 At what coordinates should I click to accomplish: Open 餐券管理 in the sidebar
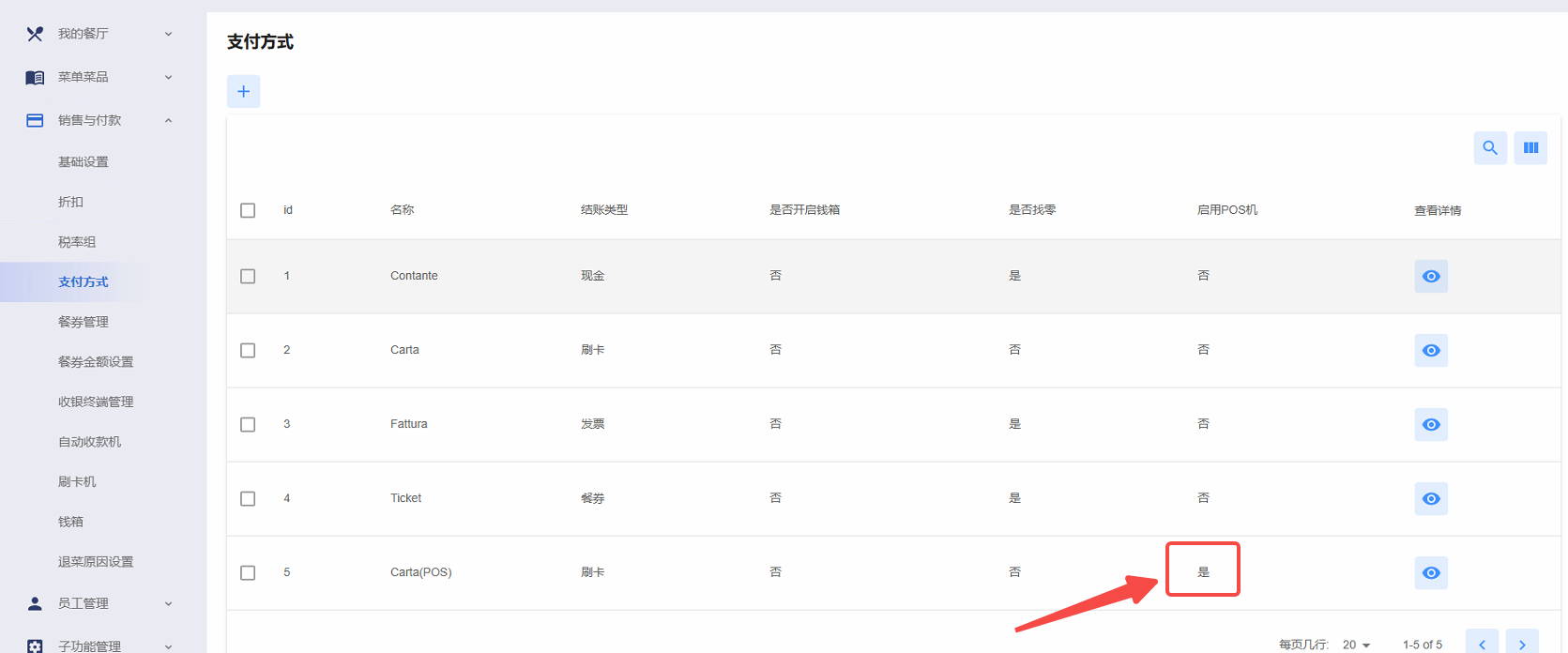[x=84, y=322]
